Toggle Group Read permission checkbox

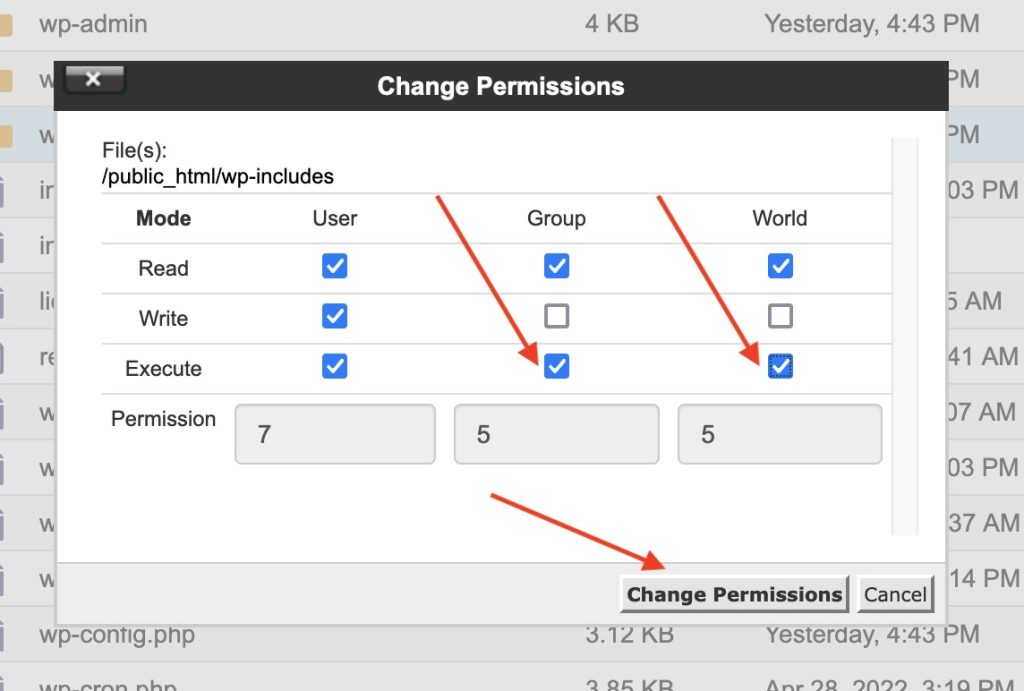pos(556,266)
